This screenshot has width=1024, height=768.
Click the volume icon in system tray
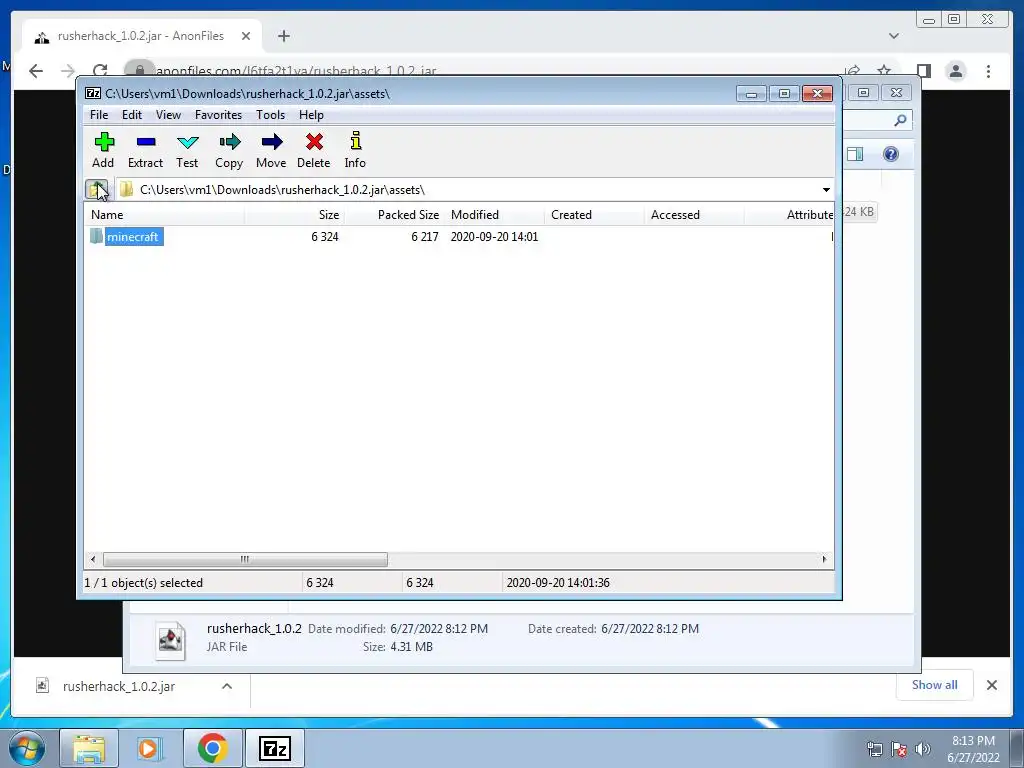(x=922, y=749)
